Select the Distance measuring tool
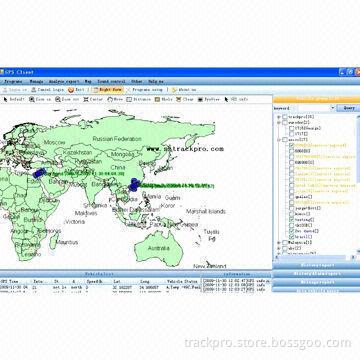 click(x=129, y=99)
